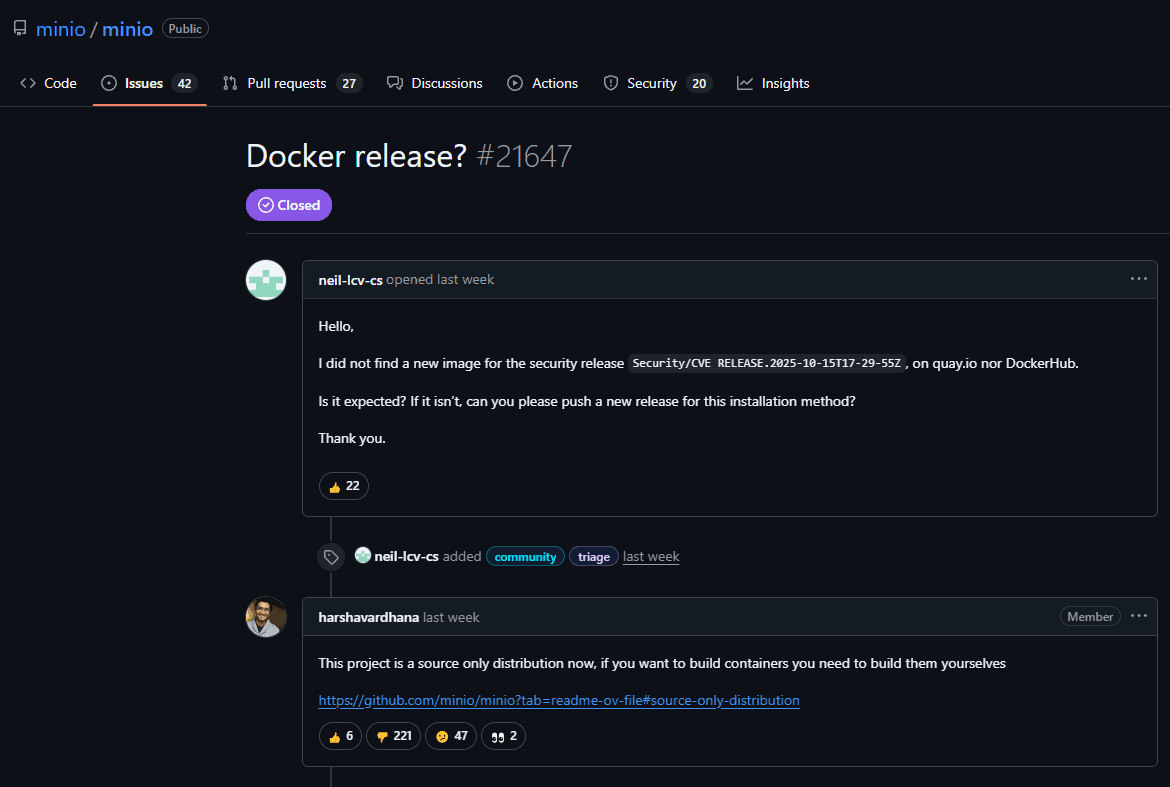1170x787 pixels.
Task: Toggle thumbs up reaction with 22 votes
Action: [x=344, y=486]
